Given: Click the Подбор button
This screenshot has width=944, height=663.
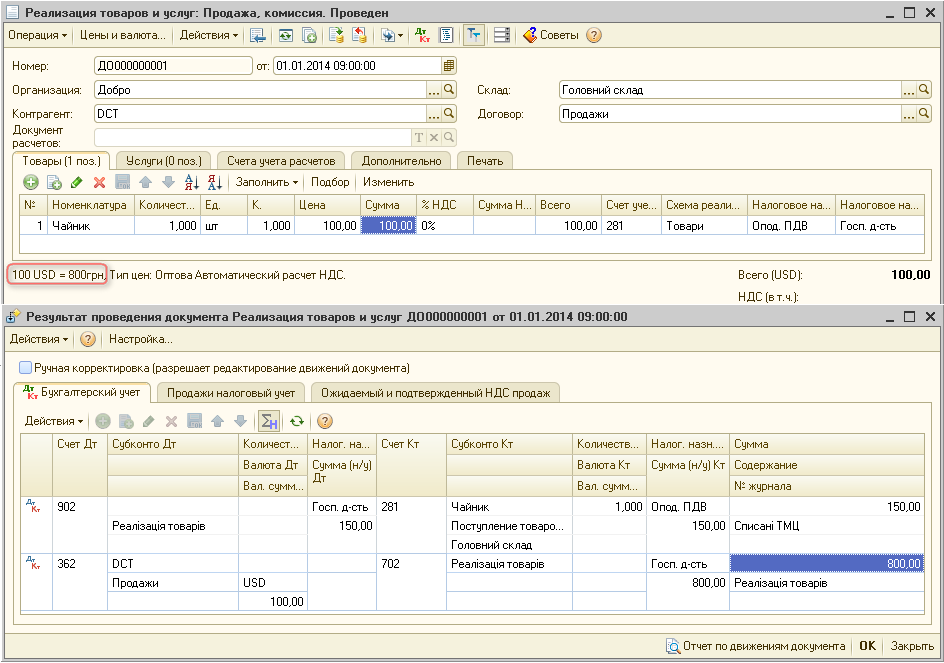Looking at the screenshot, I should pyautogui.click(x=330, y=182).
